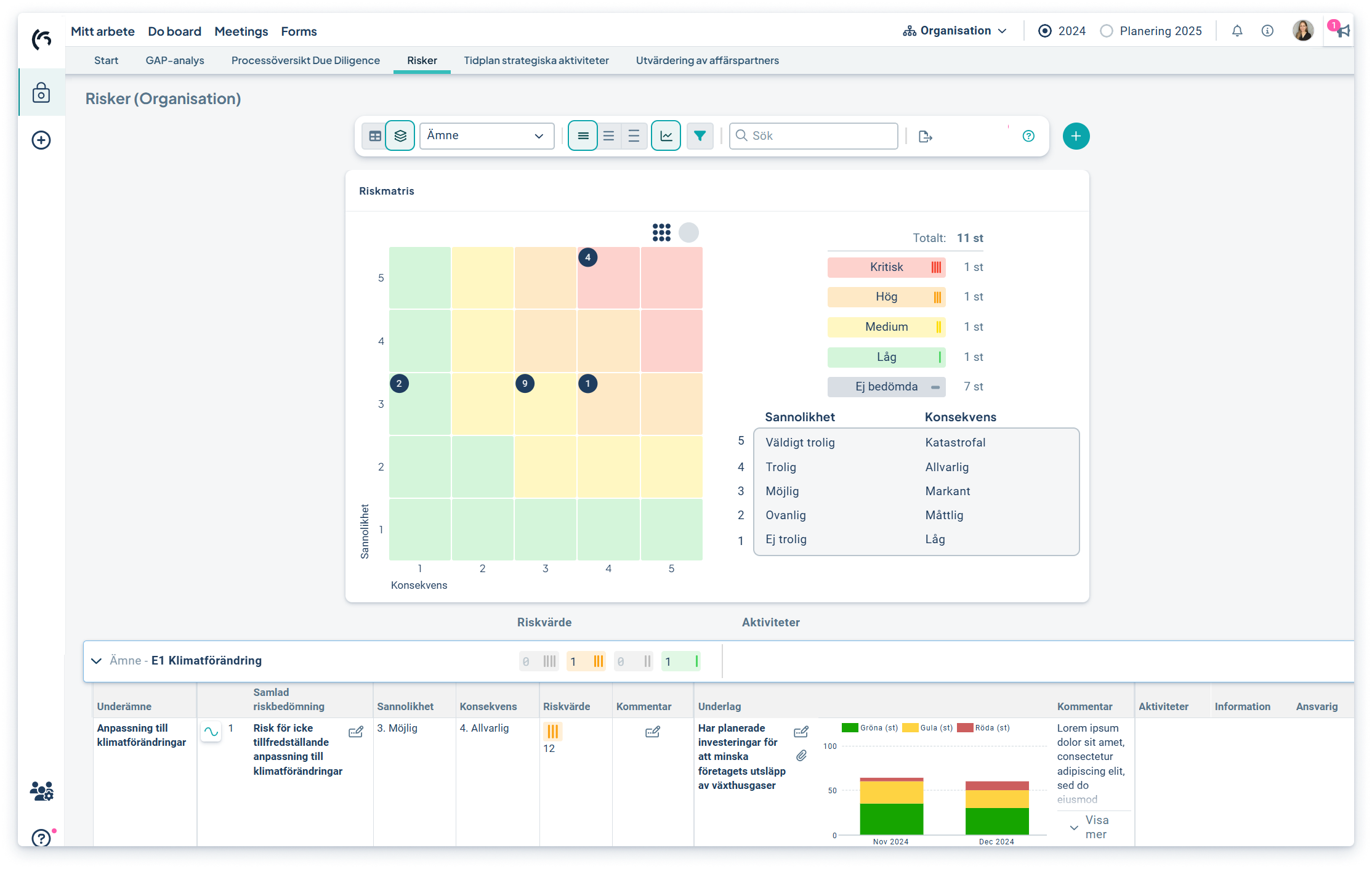The height and width of the screenshot is (869, 1372).
Task: Open the help icon at sidebar bottom
Action: [41, 838]
